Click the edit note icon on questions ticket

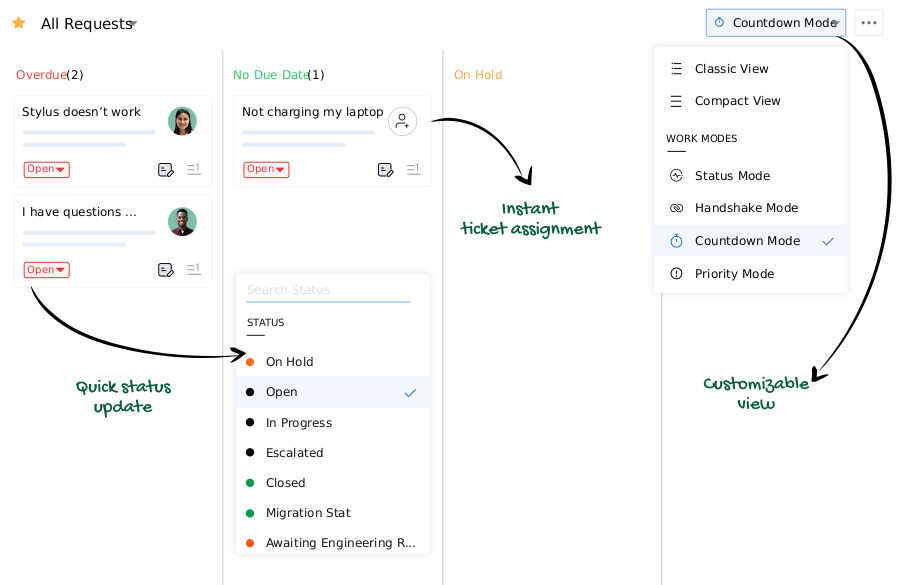pyautogui.click(x=166, y=270)
